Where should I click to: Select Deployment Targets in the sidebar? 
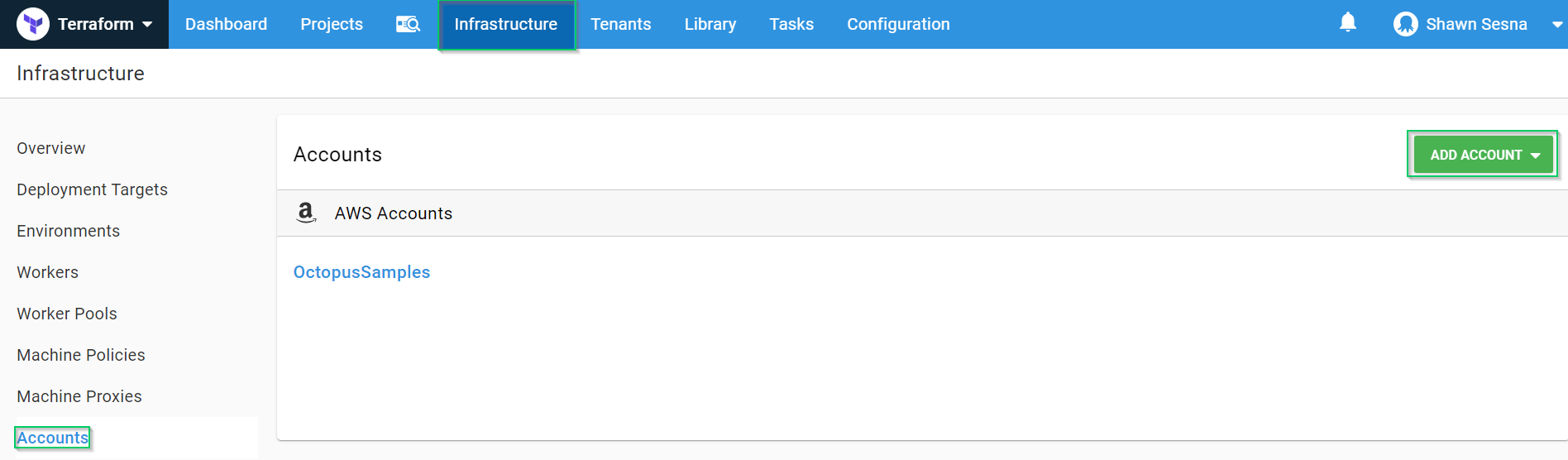tap(92, 189)
